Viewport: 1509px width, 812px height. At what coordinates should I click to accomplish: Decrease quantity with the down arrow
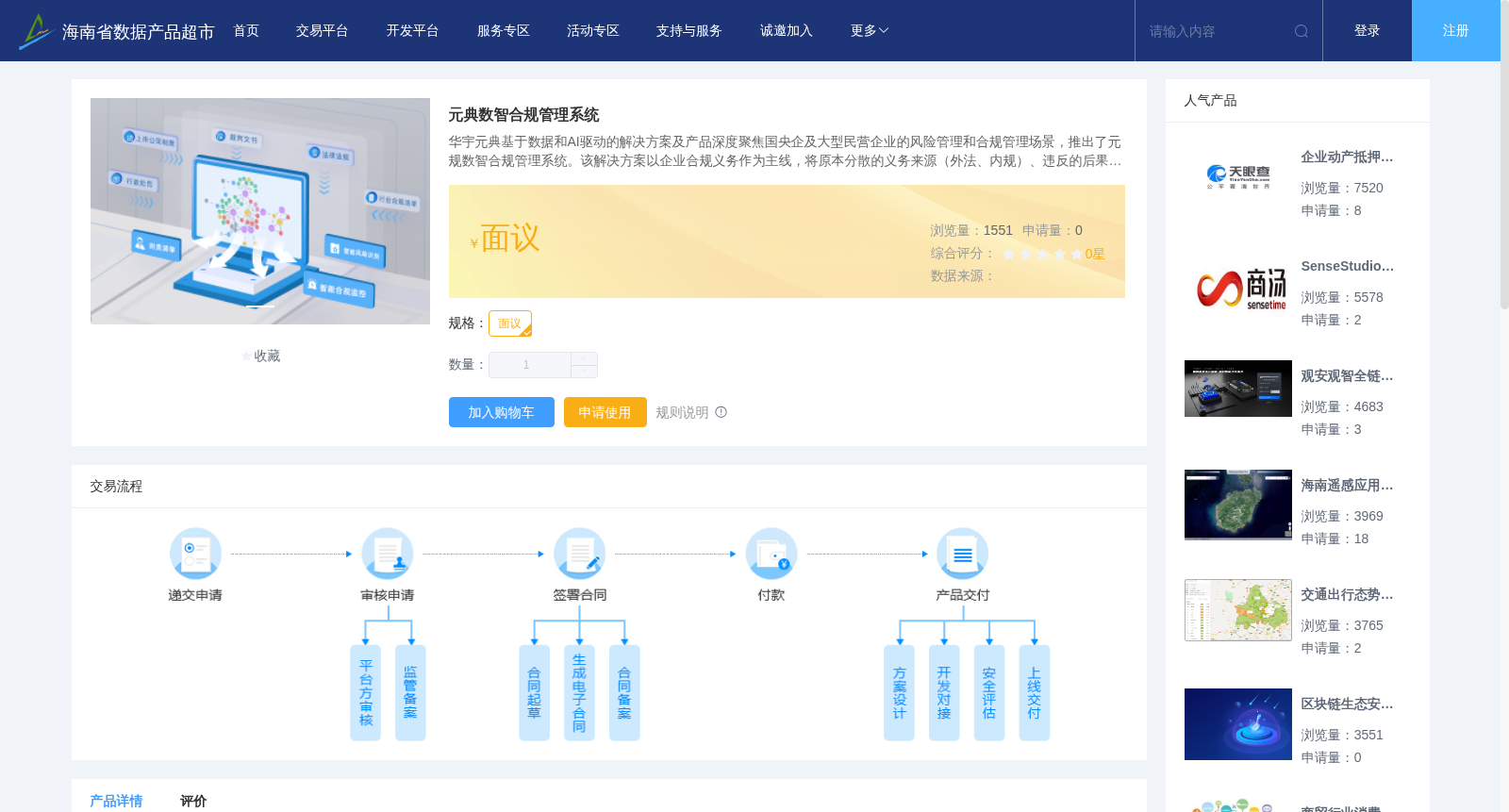point(584,372)
